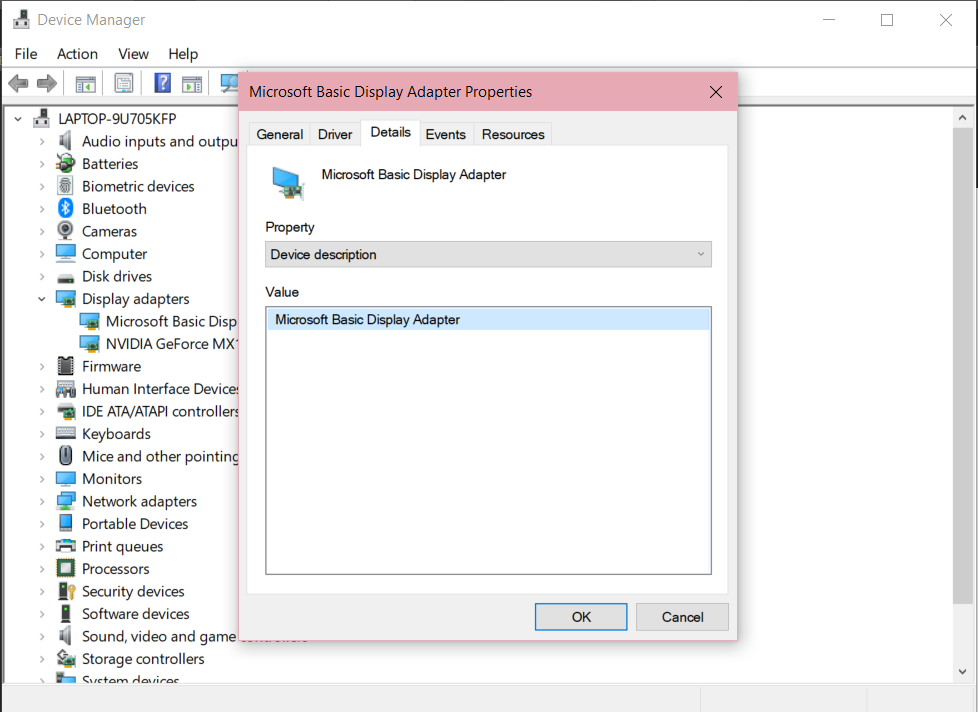Switch to the Resources tab
Viewport: 978px width, 712px height.
pyautogui.click(x=513, y=135)
